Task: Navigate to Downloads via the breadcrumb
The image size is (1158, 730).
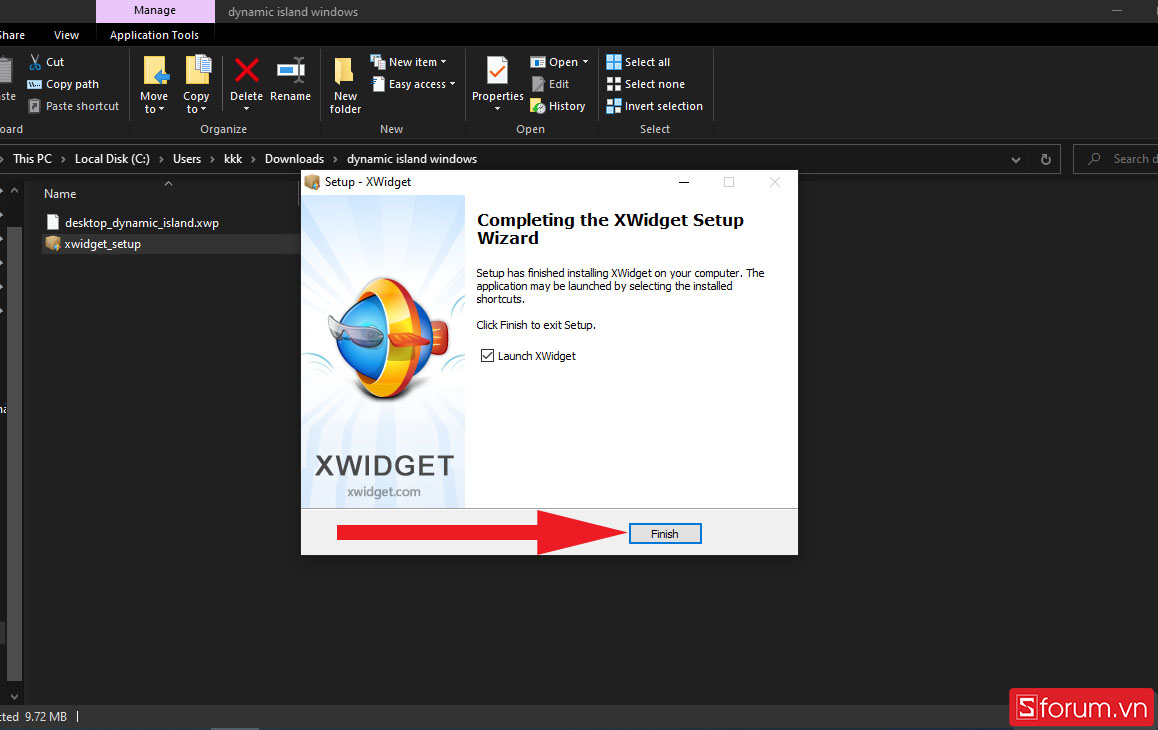Action: point(294,158)
